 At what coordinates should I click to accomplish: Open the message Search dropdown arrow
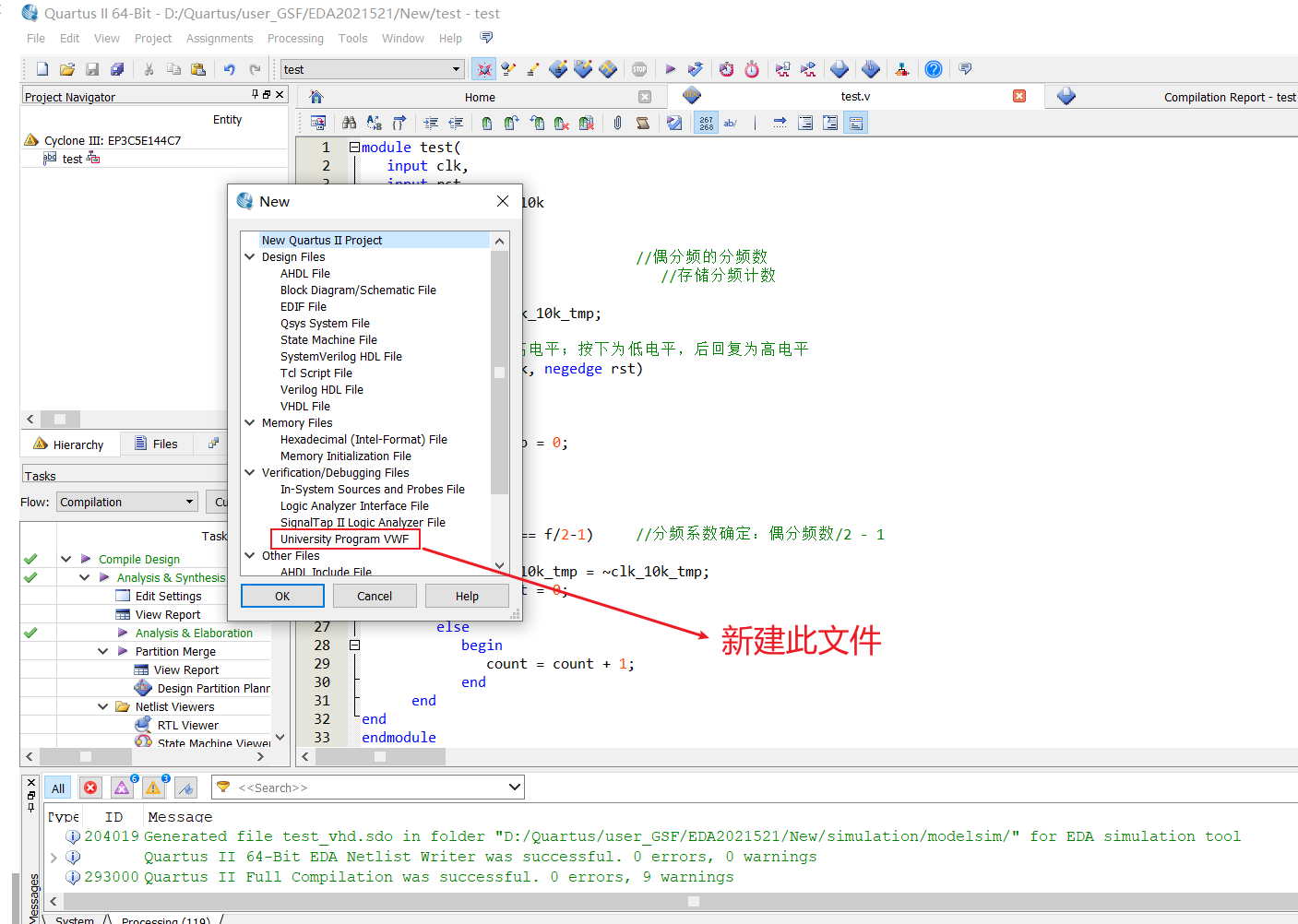(x=514, y=788)
